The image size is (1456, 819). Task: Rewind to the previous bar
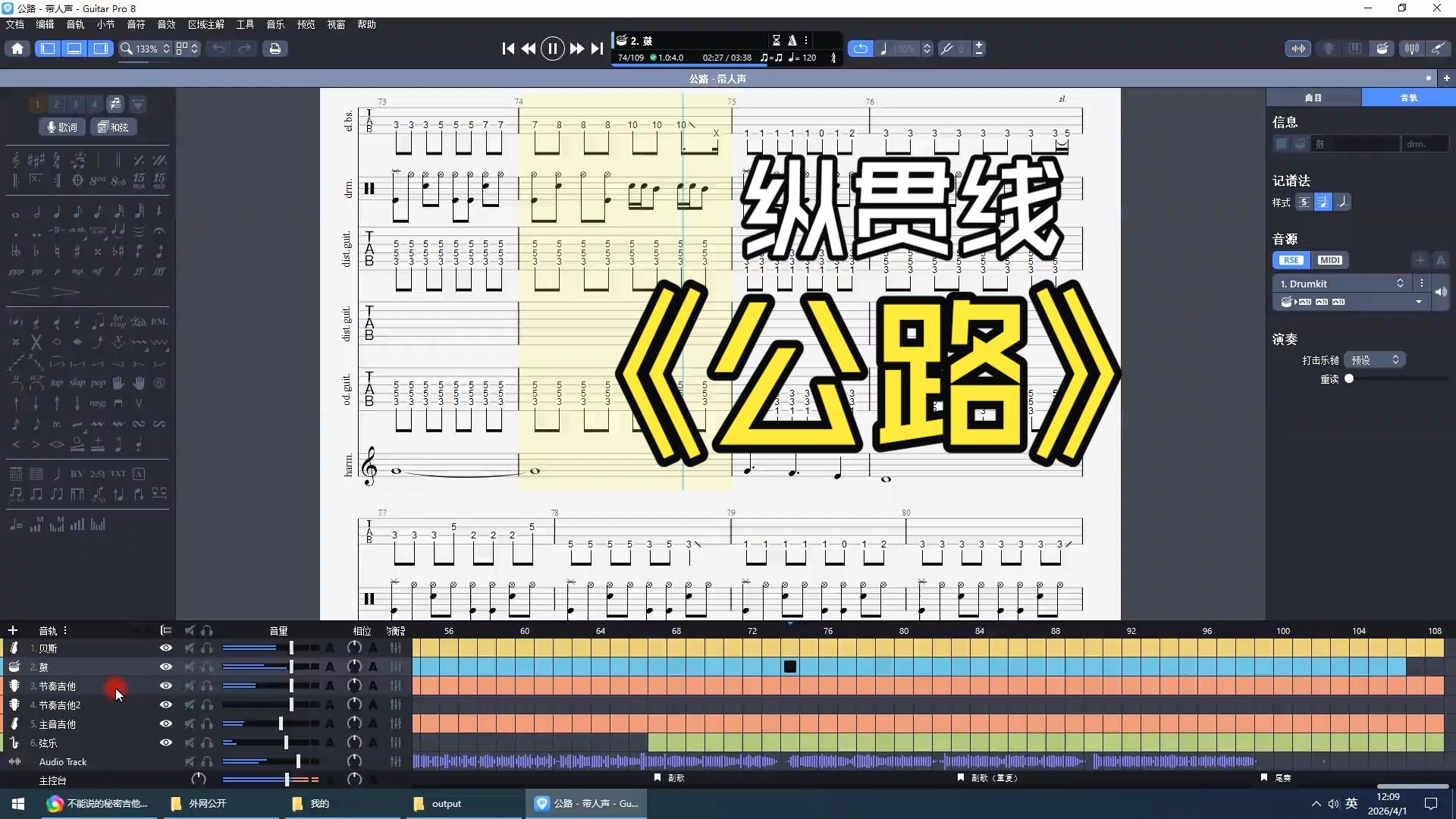pos(529,49)
